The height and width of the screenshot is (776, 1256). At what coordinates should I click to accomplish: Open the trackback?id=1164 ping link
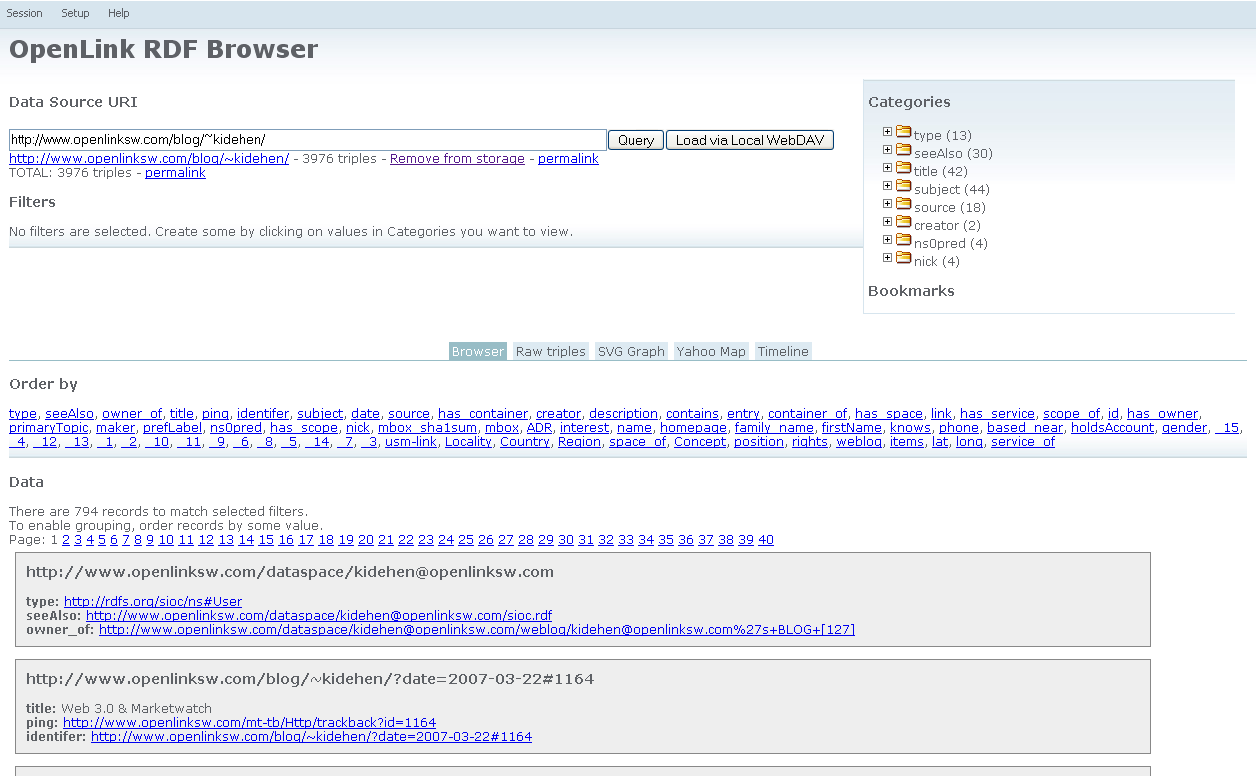249,722
